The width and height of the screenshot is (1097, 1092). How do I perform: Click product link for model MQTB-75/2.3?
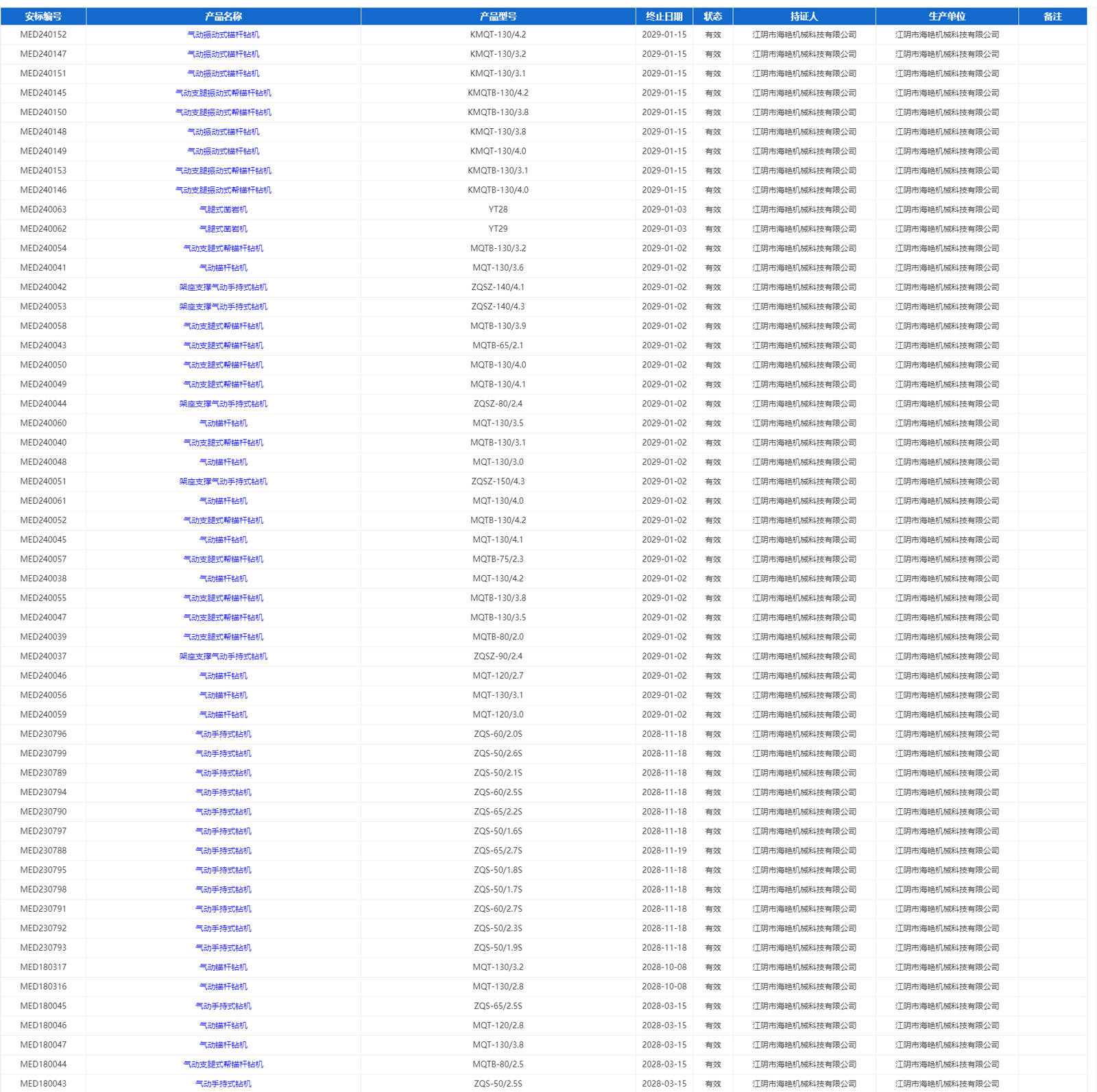[x=223, y=559]
